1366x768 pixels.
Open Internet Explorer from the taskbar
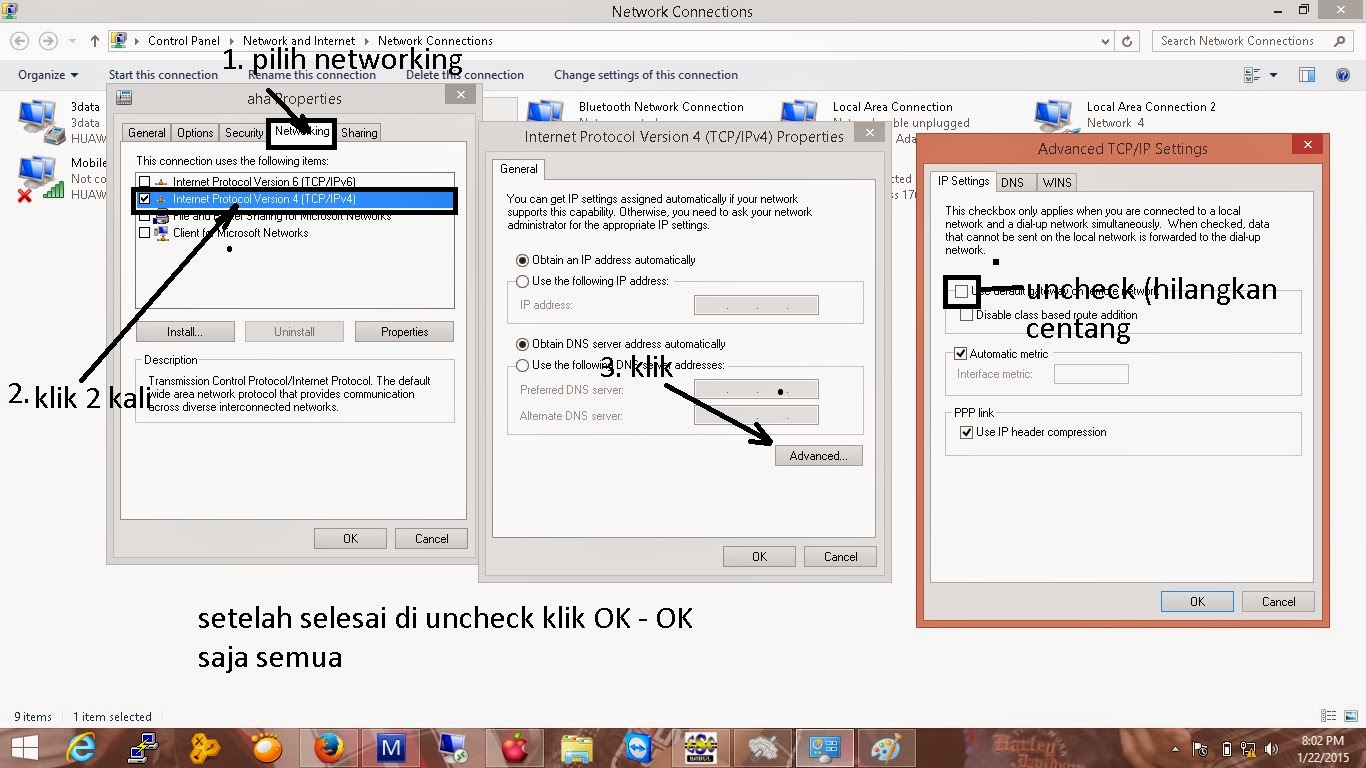[81, 747]
